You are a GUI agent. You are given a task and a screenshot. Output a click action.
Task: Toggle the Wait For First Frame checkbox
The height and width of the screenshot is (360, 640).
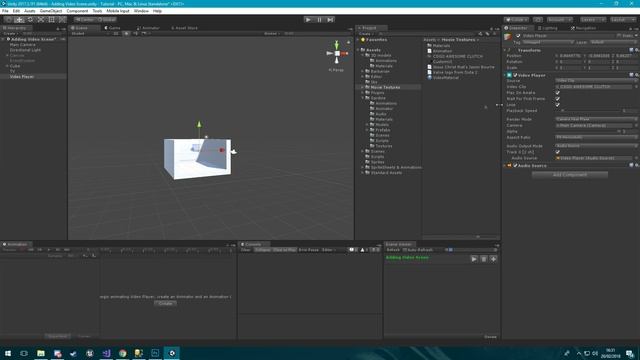coord(558,99)
